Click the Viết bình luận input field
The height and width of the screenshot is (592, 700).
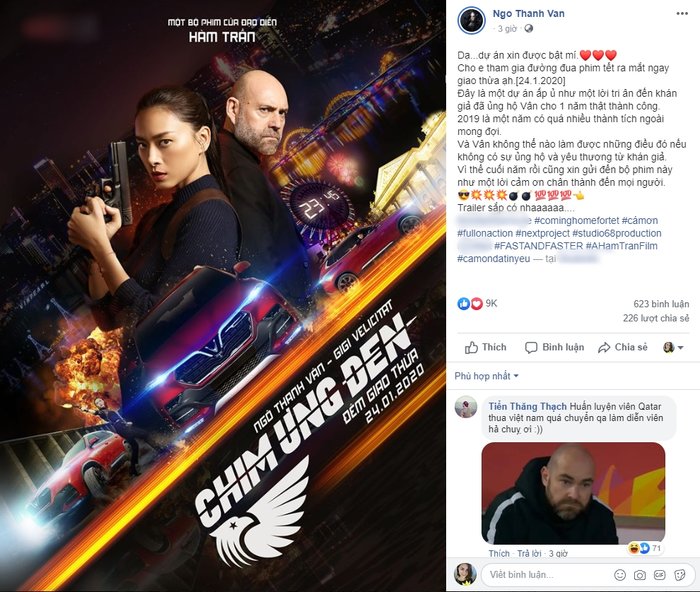point(549,575)
